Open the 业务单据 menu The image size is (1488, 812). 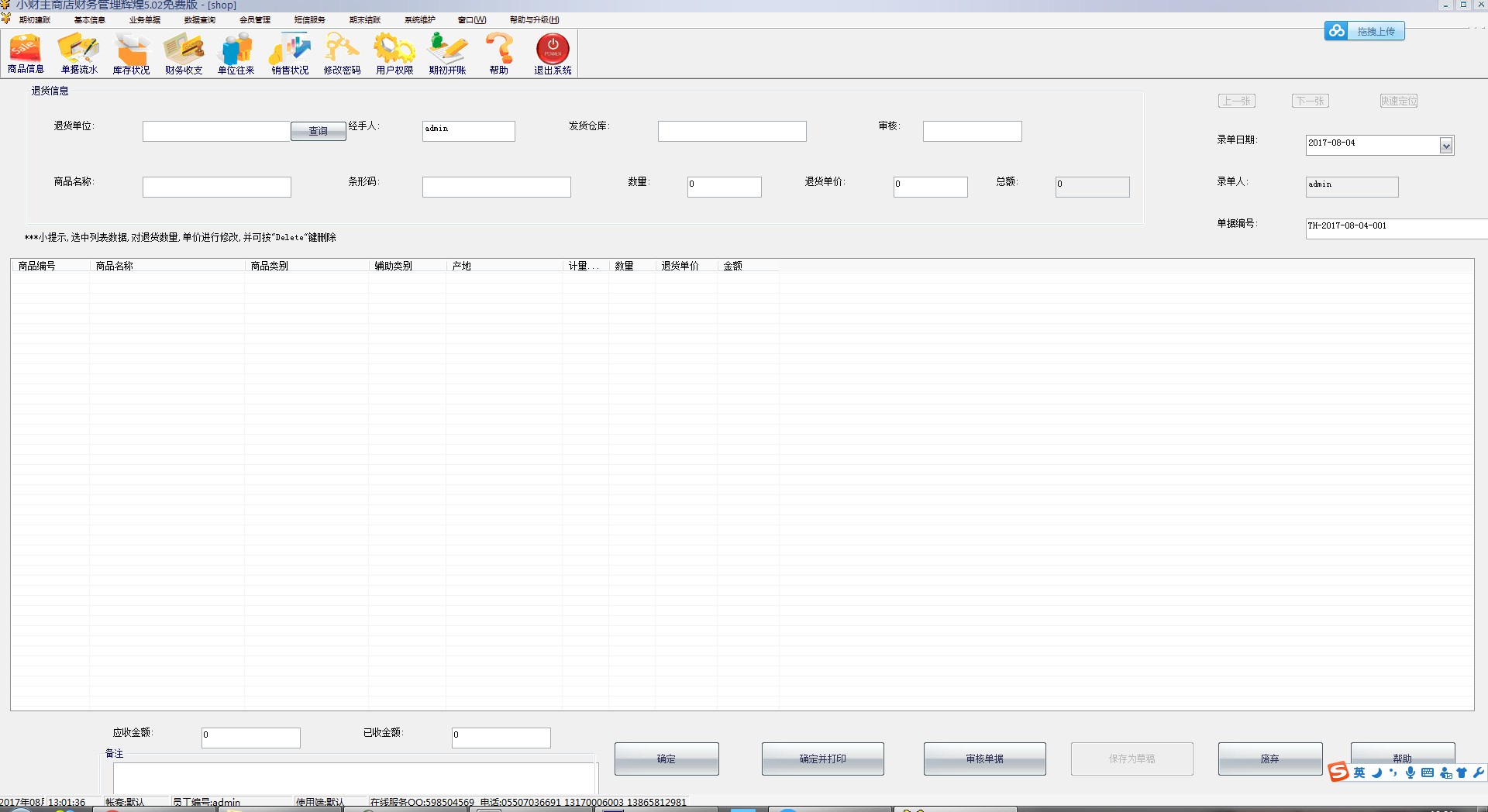click(x=144, y=20)
